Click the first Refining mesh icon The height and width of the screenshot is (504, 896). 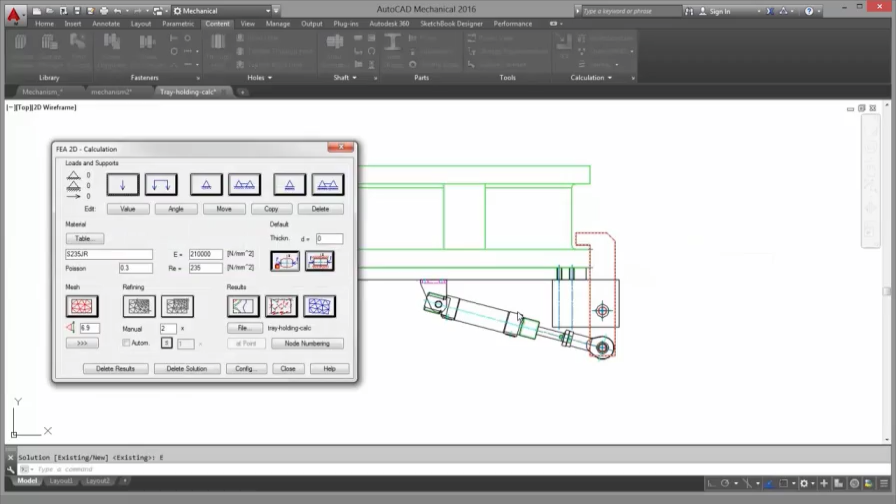(x=139, y=306)
